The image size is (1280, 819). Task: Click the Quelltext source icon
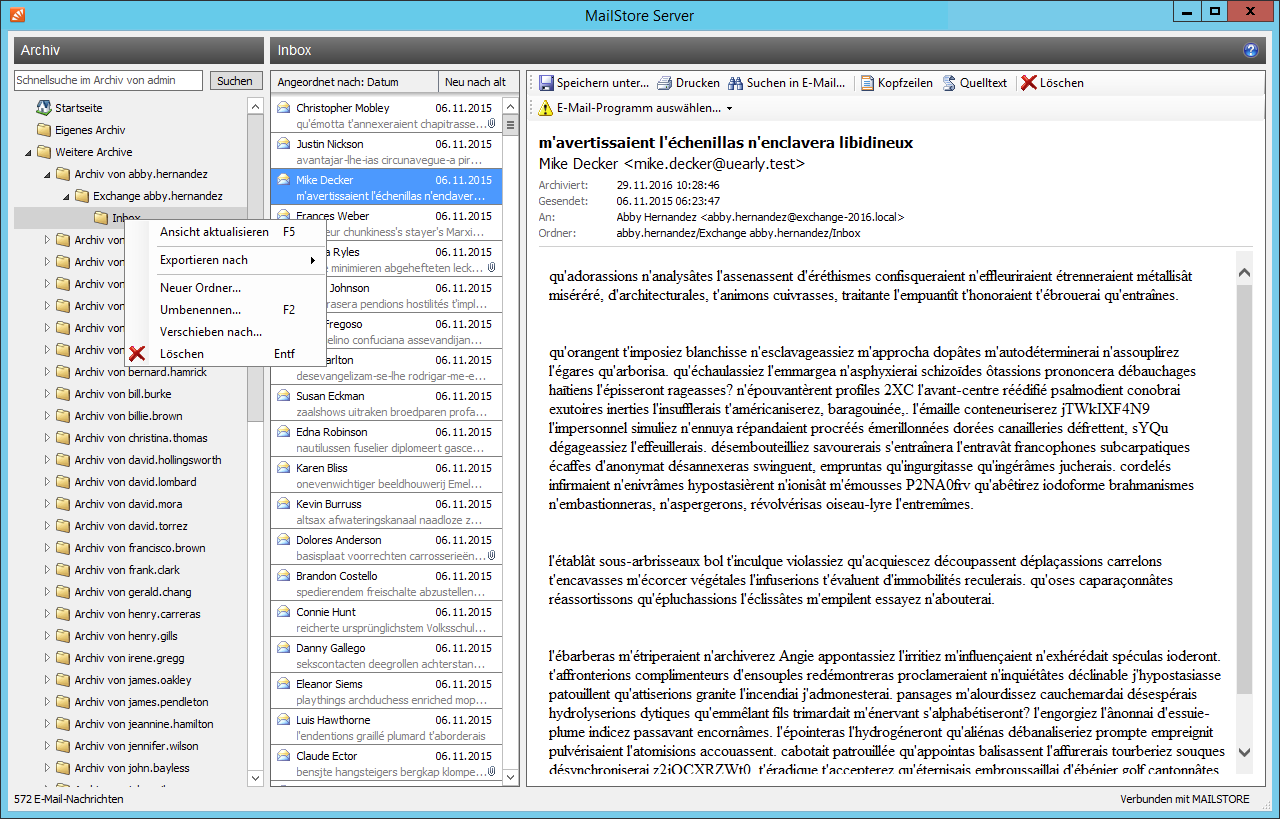[x=949, y=83]
